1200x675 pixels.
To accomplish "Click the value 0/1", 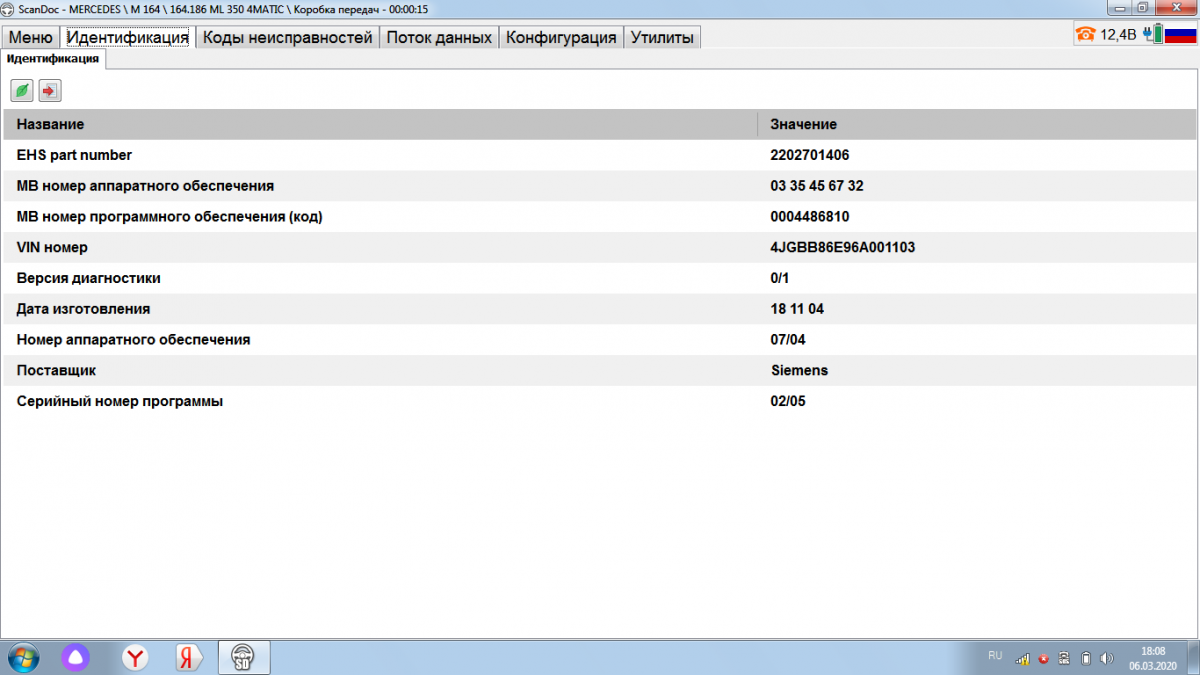I will tap(780, 278).
